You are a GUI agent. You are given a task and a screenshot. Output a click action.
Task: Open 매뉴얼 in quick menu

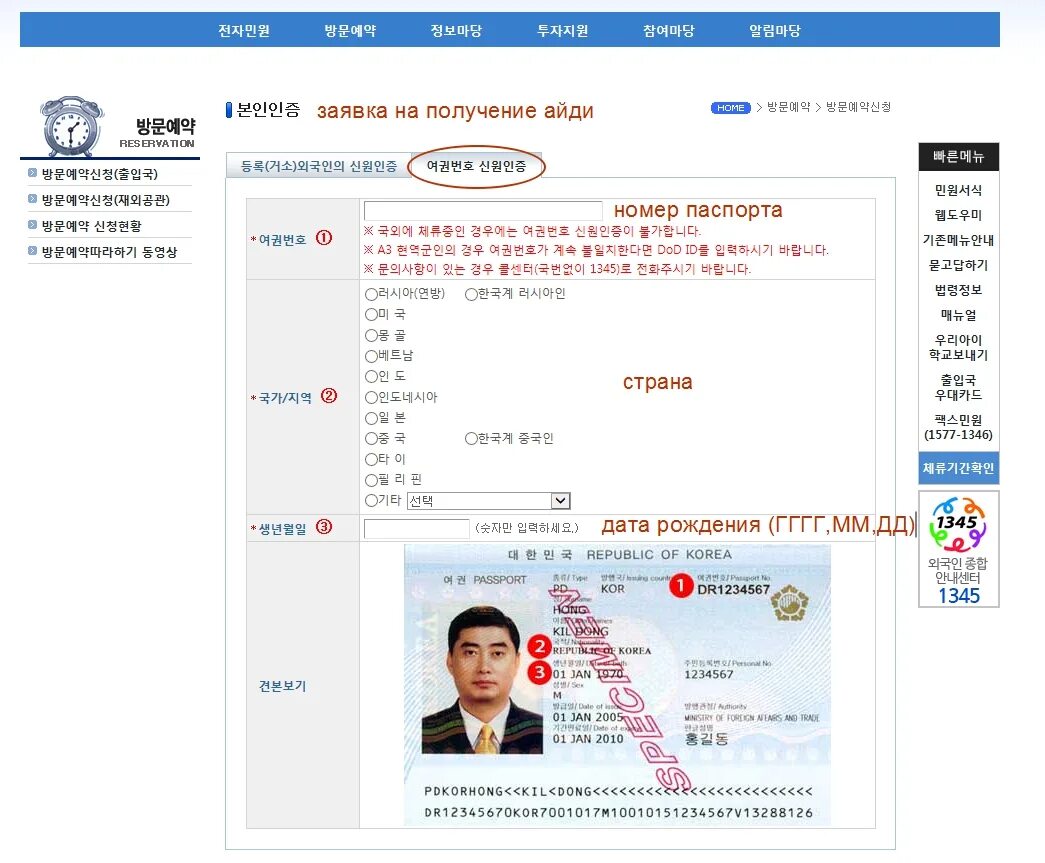coord(958,315)
